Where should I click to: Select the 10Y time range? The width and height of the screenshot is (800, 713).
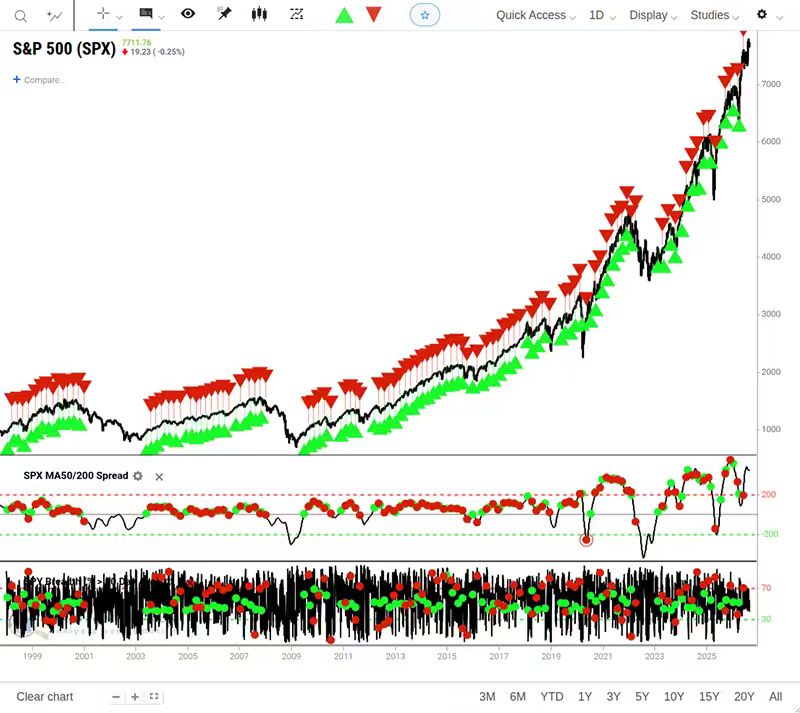673,697
